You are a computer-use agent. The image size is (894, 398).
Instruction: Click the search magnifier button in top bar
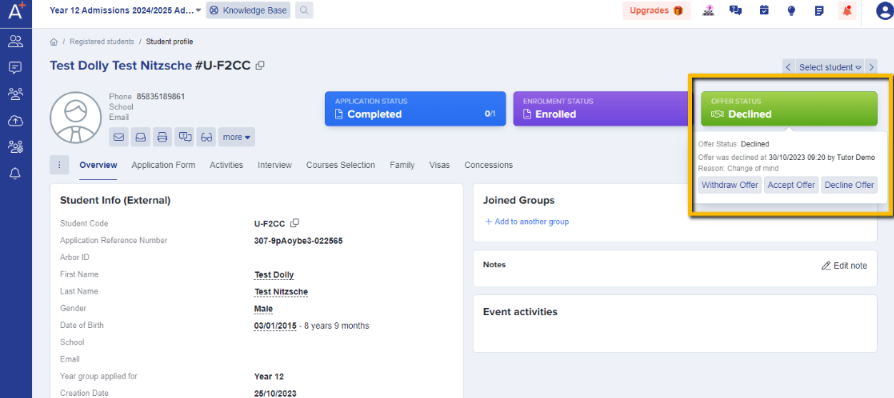(304, 10)
